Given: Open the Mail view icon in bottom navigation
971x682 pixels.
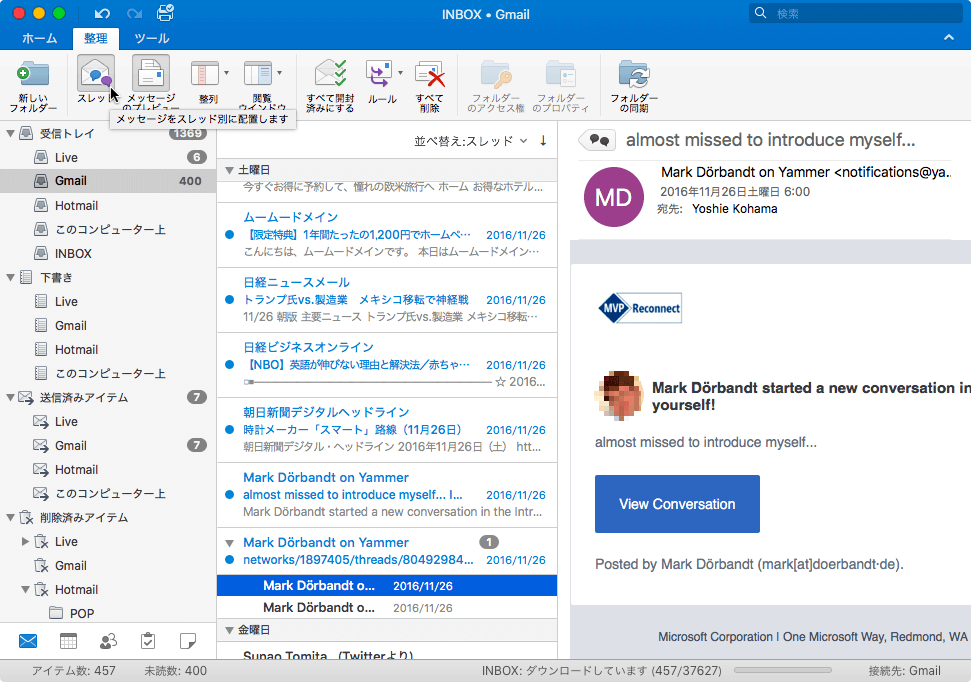Looking at the screenshot, I should [28, 641].
